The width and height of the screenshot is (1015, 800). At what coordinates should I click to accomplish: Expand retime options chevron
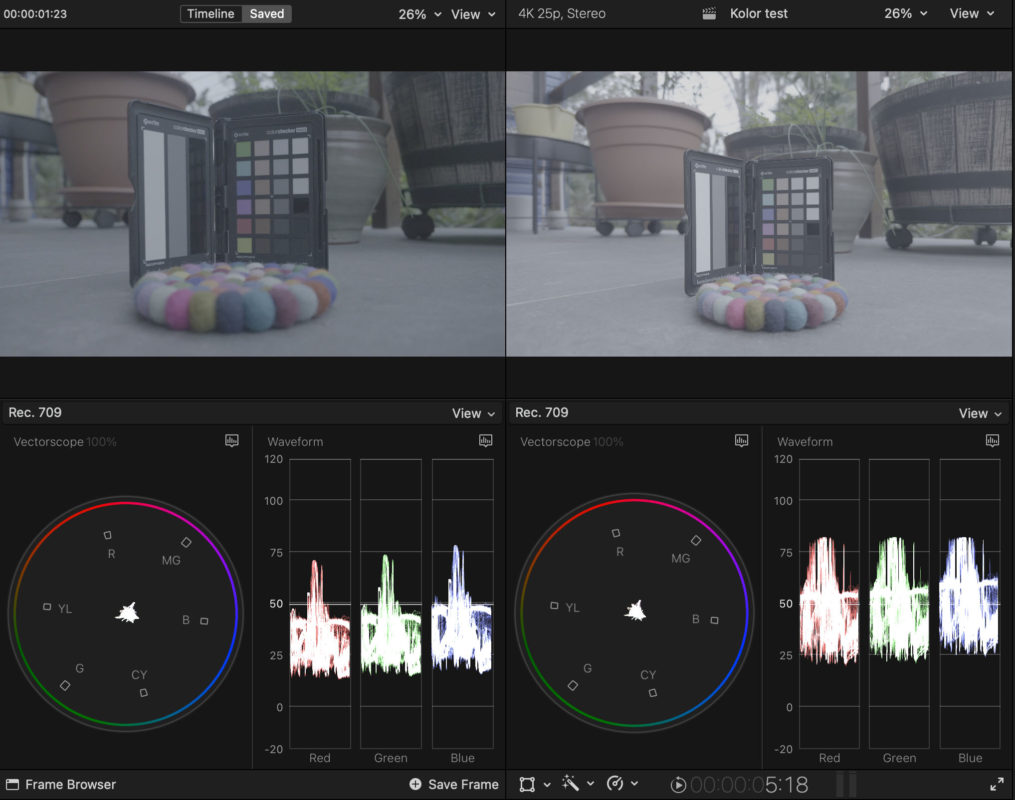pos(634,784)
